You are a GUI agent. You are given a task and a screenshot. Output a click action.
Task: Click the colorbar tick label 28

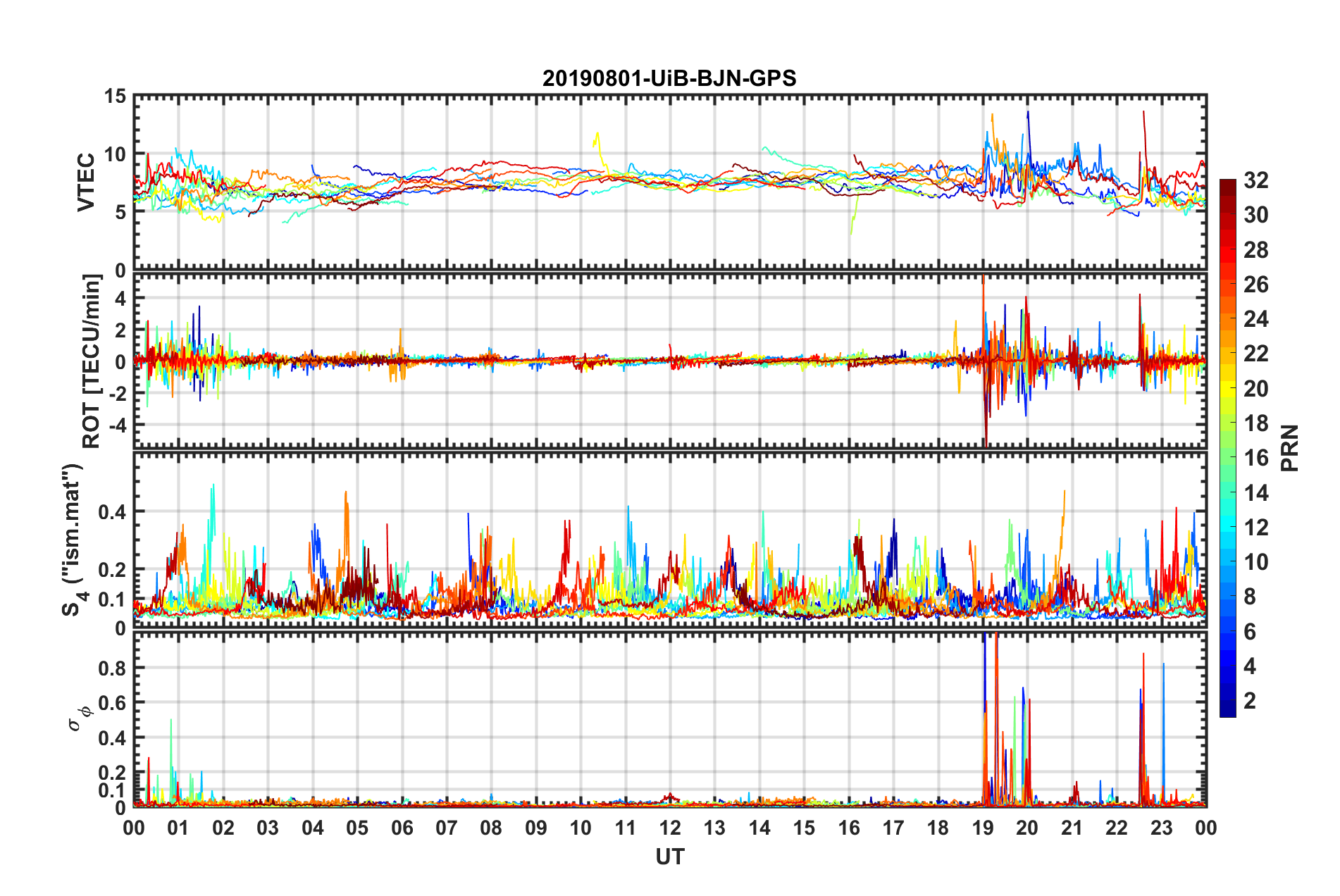pos(1256,250)
